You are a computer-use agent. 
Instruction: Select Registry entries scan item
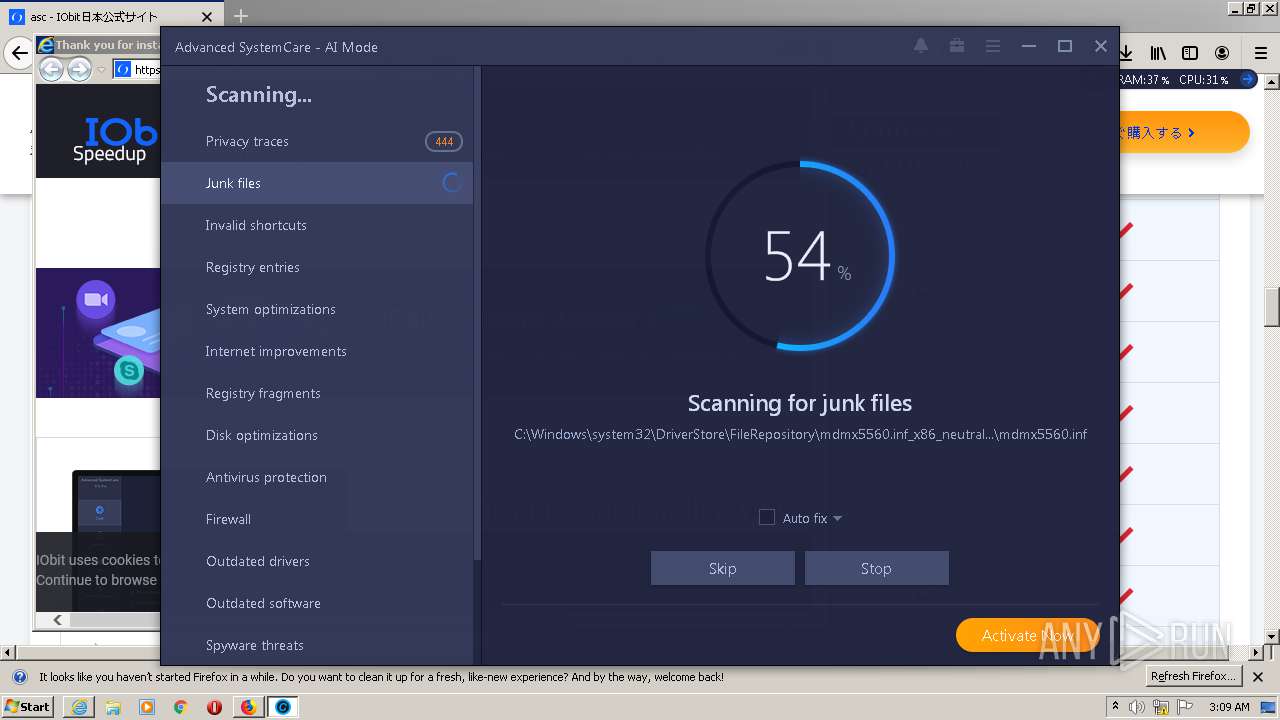[316, 267]
